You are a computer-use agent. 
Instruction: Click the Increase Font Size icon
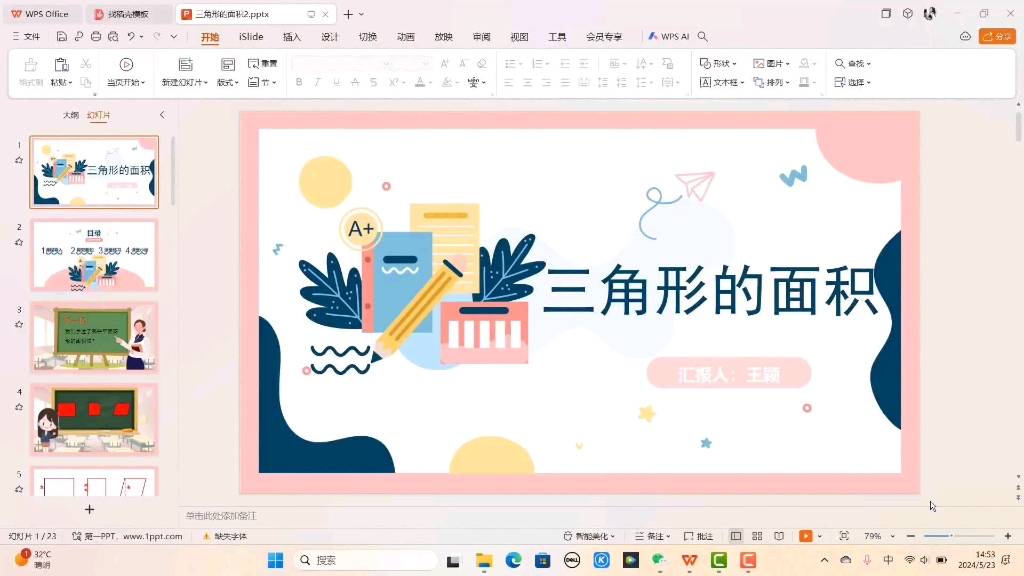pos(445,64)
